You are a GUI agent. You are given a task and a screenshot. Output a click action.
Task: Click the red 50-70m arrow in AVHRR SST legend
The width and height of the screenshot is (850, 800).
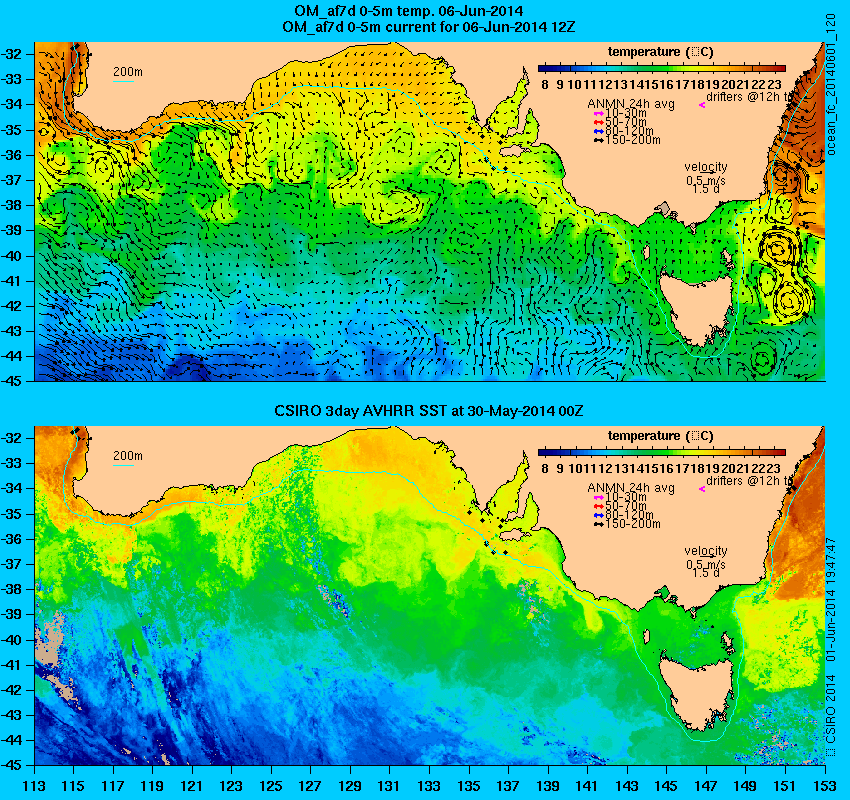pos(598,506)
